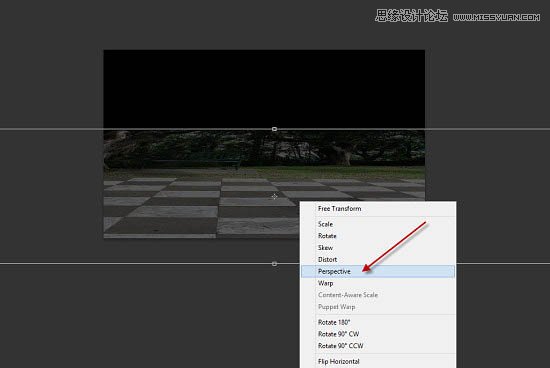
Task: Select Rotate 90° CW option
Action: [x=378, y=334]
